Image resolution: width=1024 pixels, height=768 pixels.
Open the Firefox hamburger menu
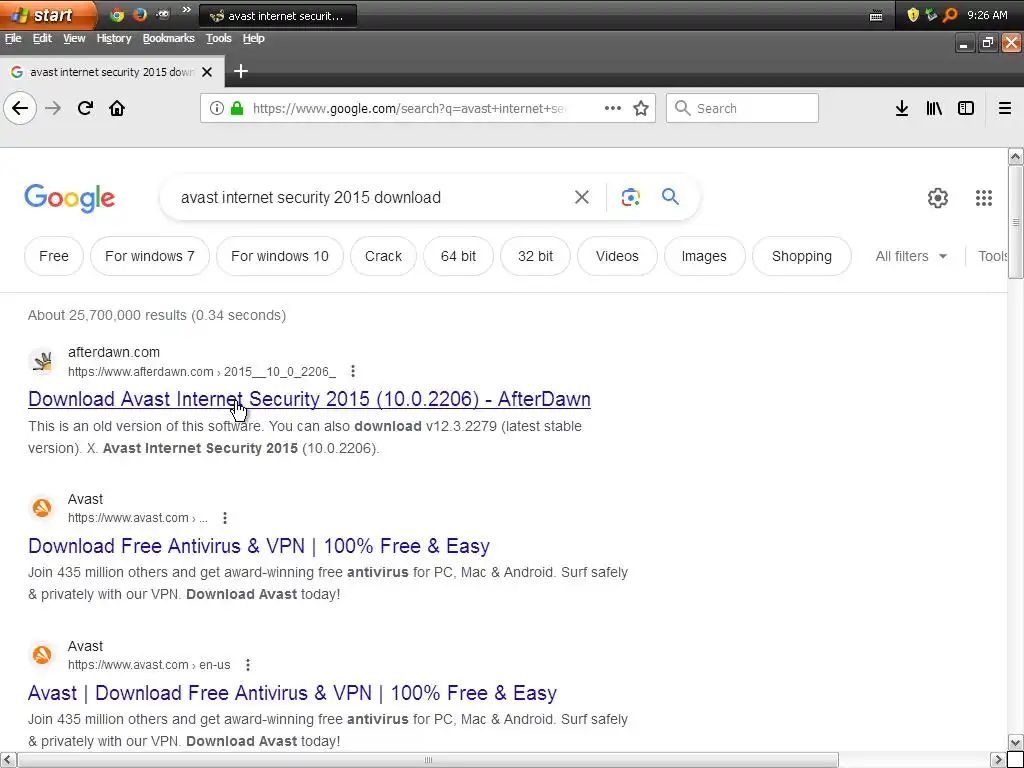(1005, 108)
